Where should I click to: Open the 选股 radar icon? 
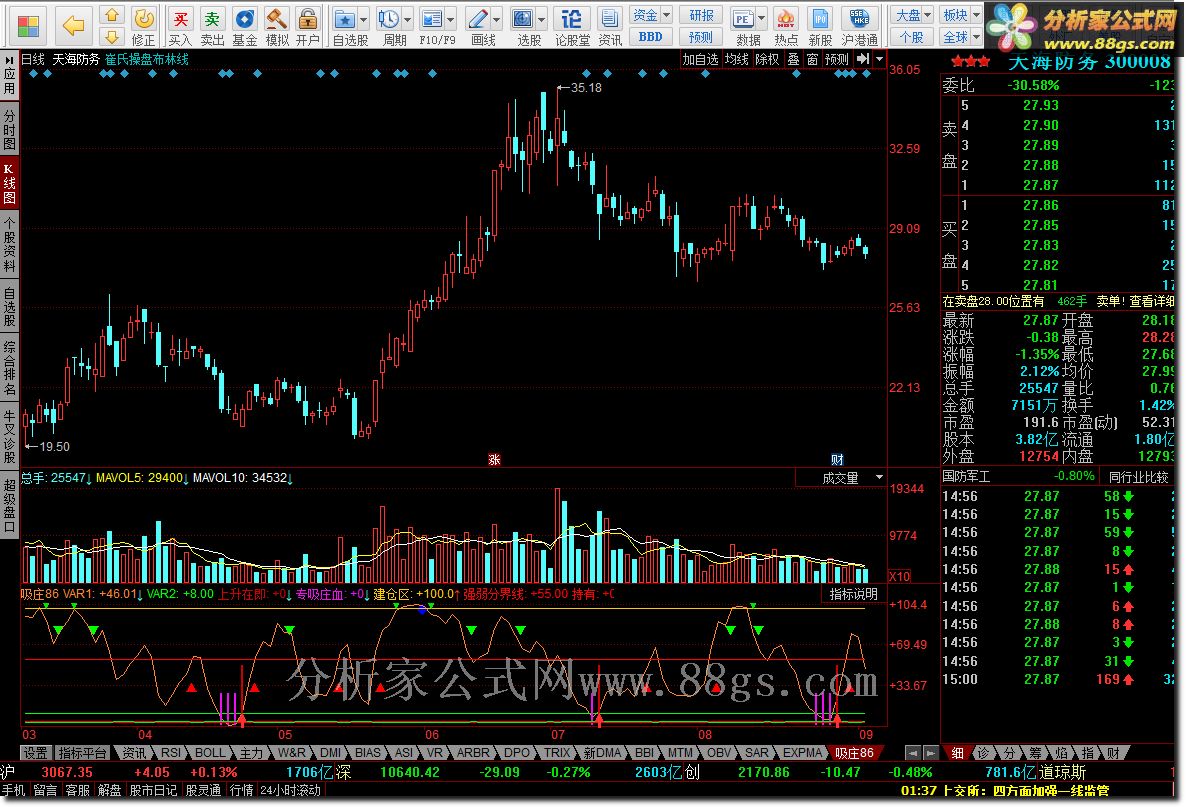pos(523,19)
